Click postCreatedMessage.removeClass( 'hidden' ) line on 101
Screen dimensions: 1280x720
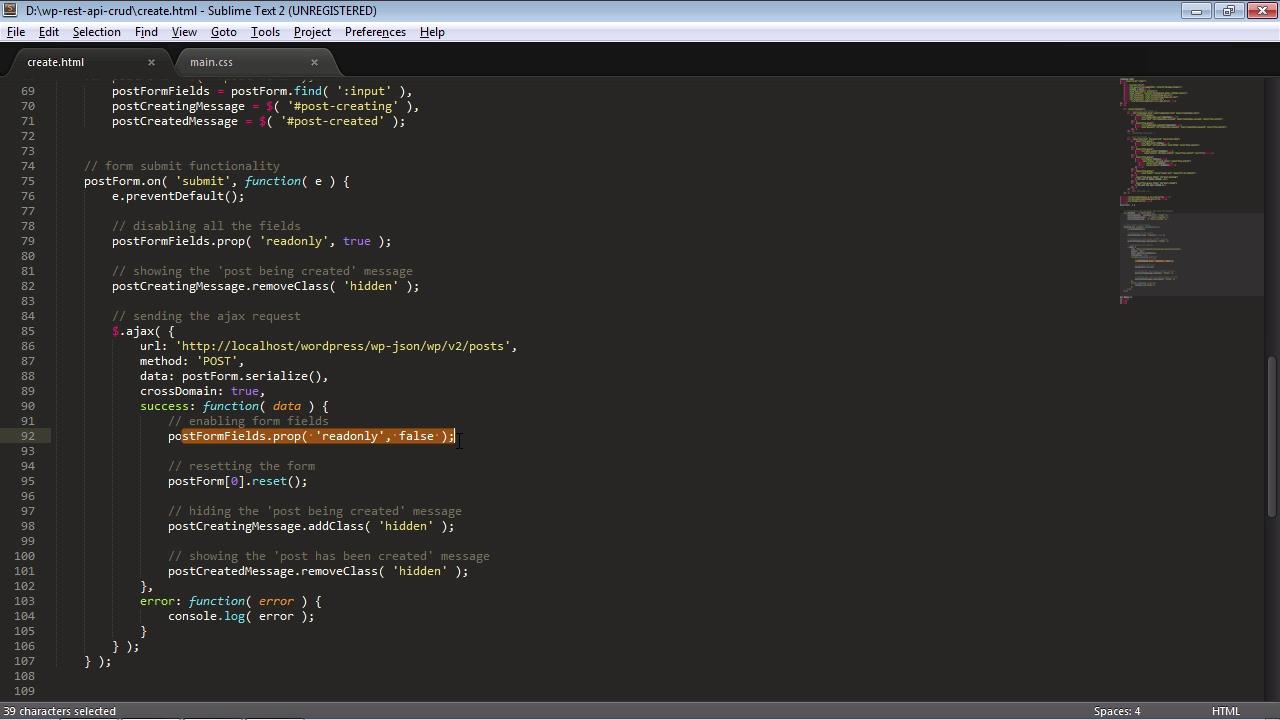tap(318, 571)
